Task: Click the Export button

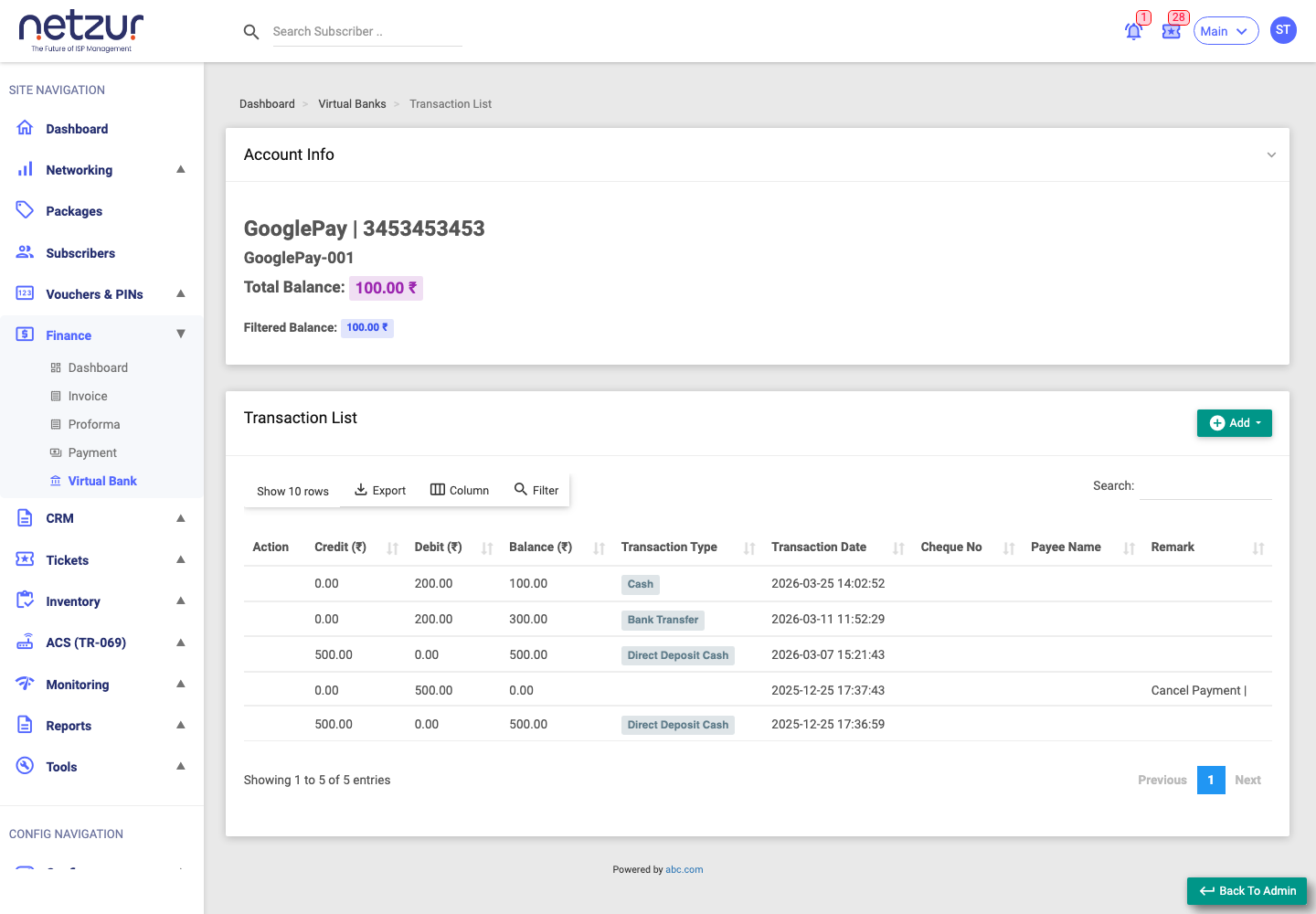Action: click(x=380, y=490)
